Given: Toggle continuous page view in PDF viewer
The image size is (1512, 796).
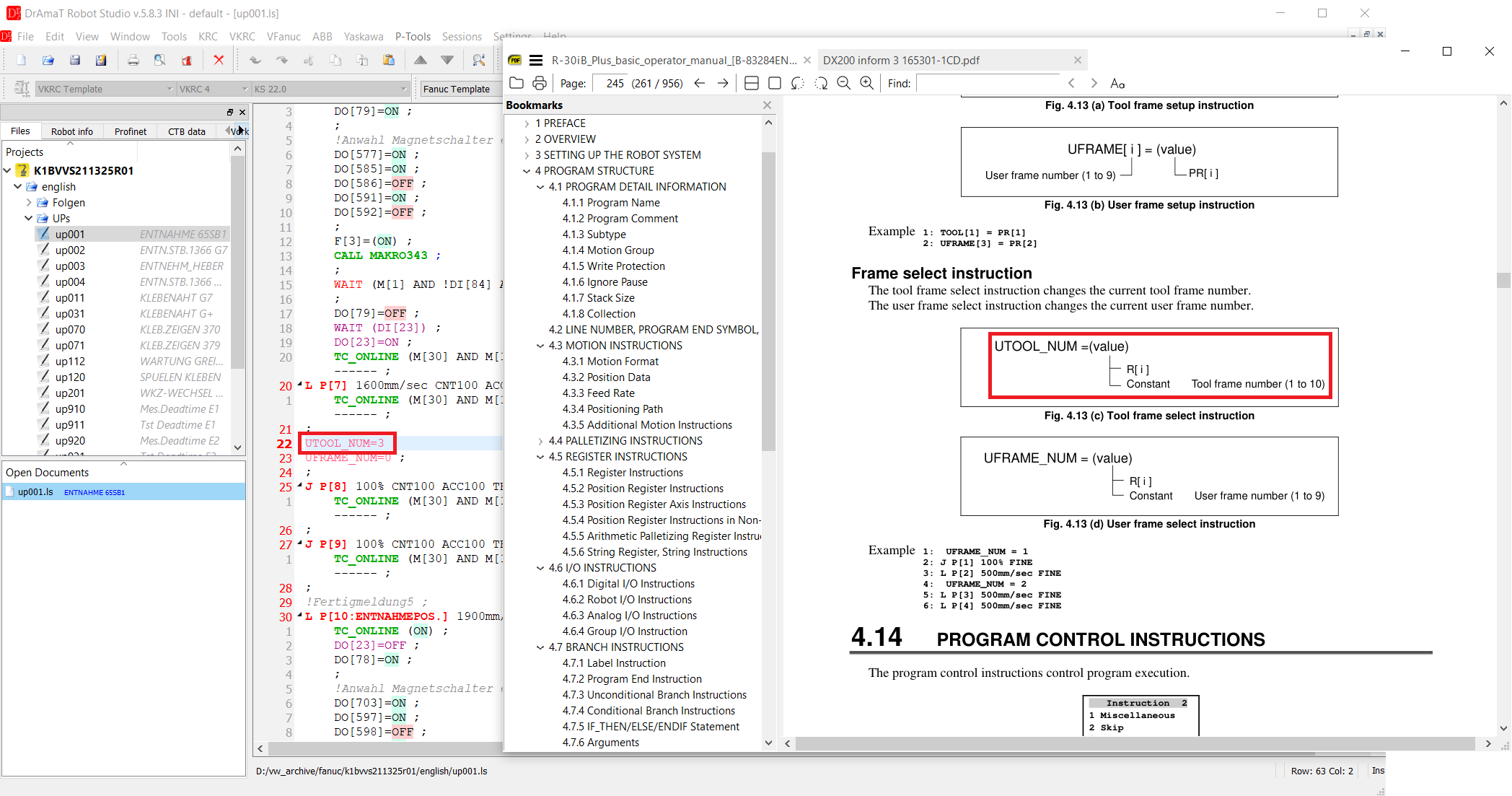Looking at the screenshot, I should coord(752,83).
